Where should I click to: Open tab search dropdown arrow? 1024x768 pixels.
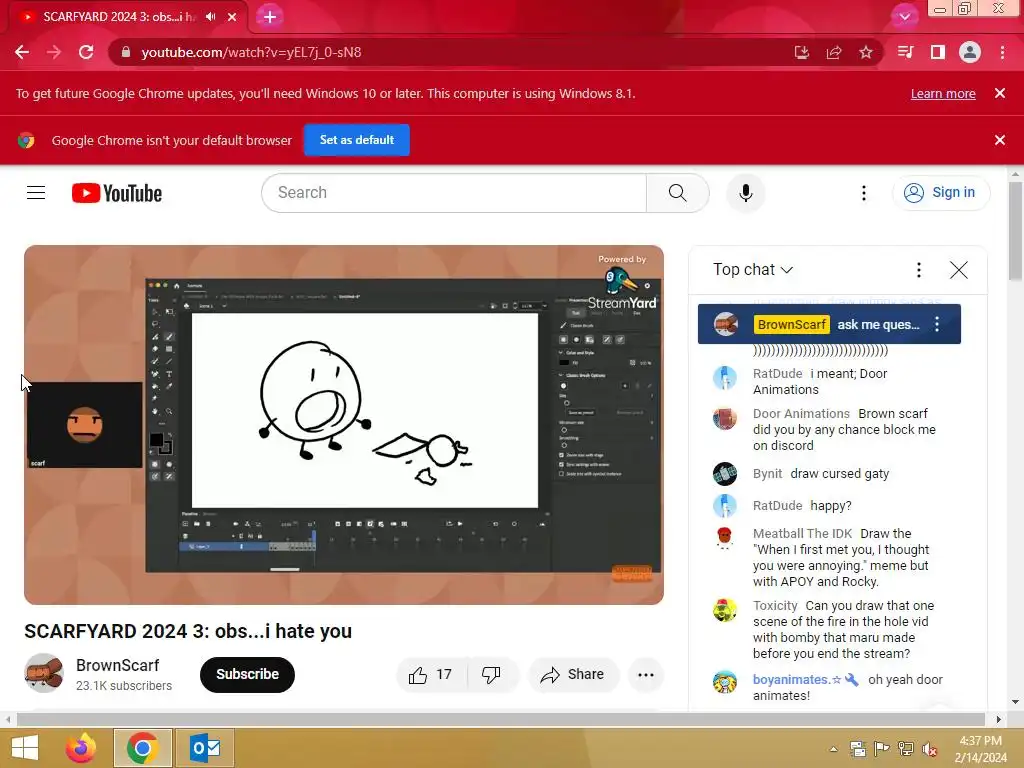coord(904,17)
